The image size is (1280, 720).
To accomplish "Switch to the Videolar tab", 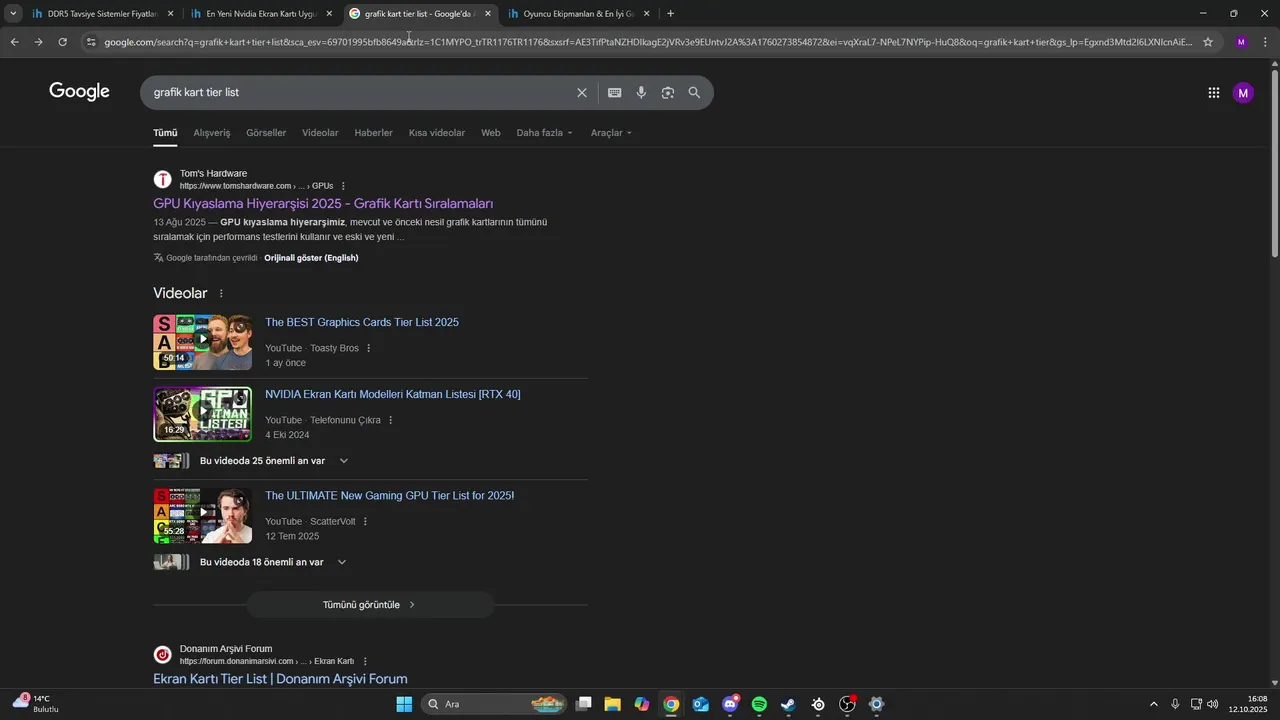I will [x=320, y=133].
